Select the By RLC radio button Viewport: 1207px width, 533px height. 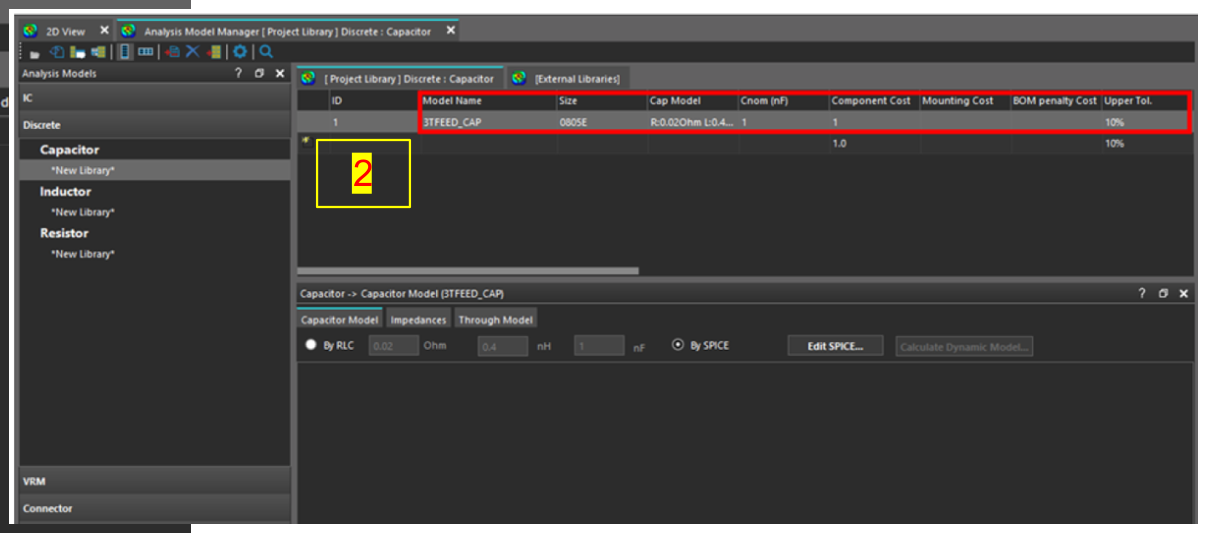click(x=311, y=345)
